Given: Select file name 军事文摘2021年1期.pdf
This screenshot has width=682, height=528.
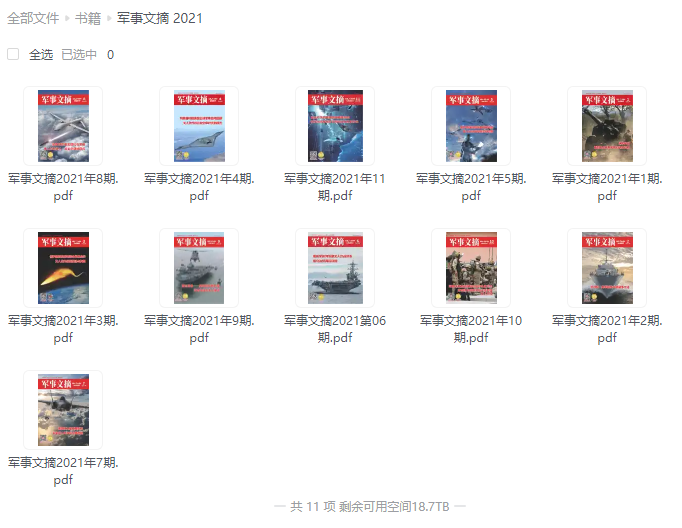Looking at the screenshot, I should click(x=607, y=187).
